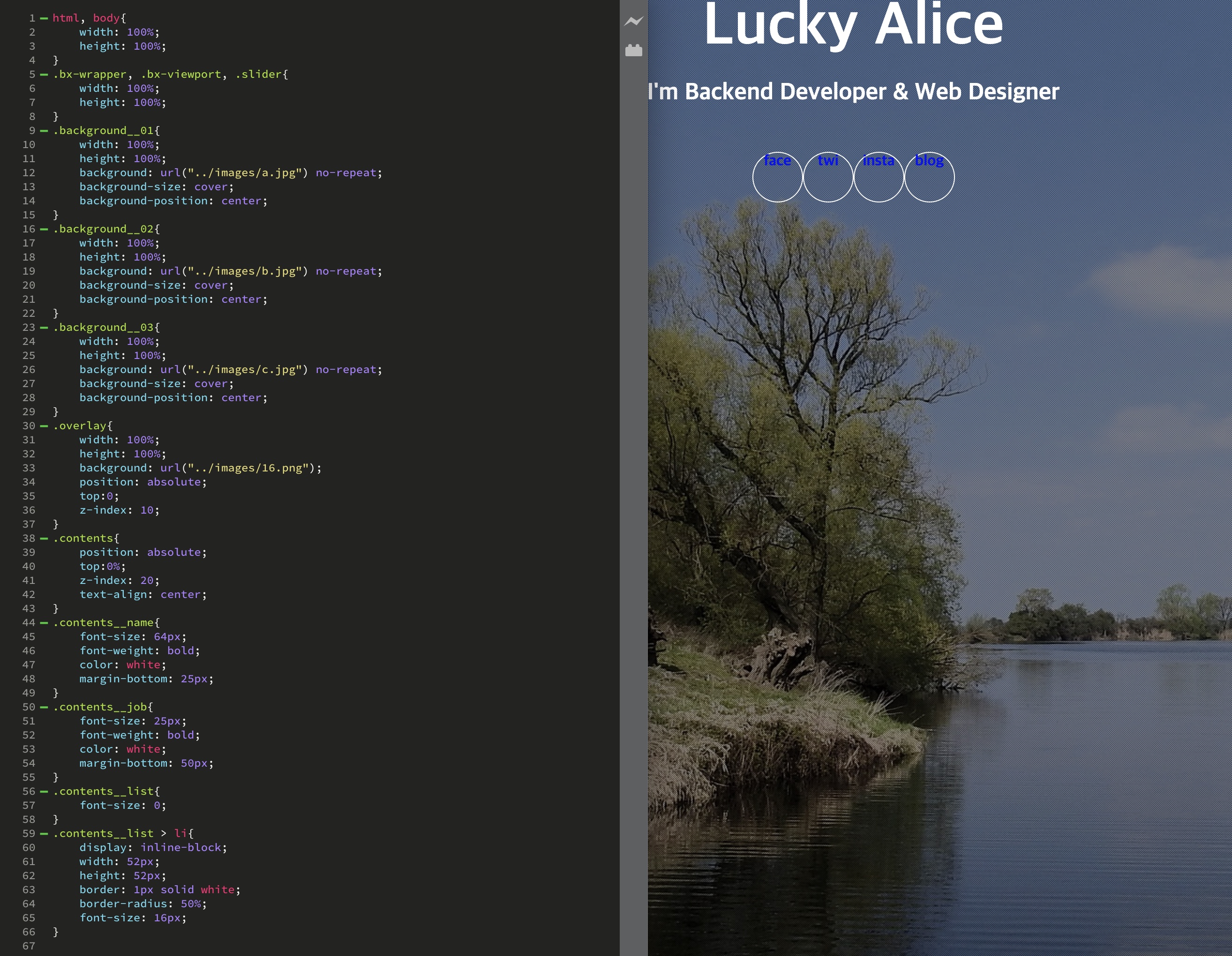The image size is (1232, 956).
Task: Collapse the .contents rule at line 38
Action: coord(44,538)
